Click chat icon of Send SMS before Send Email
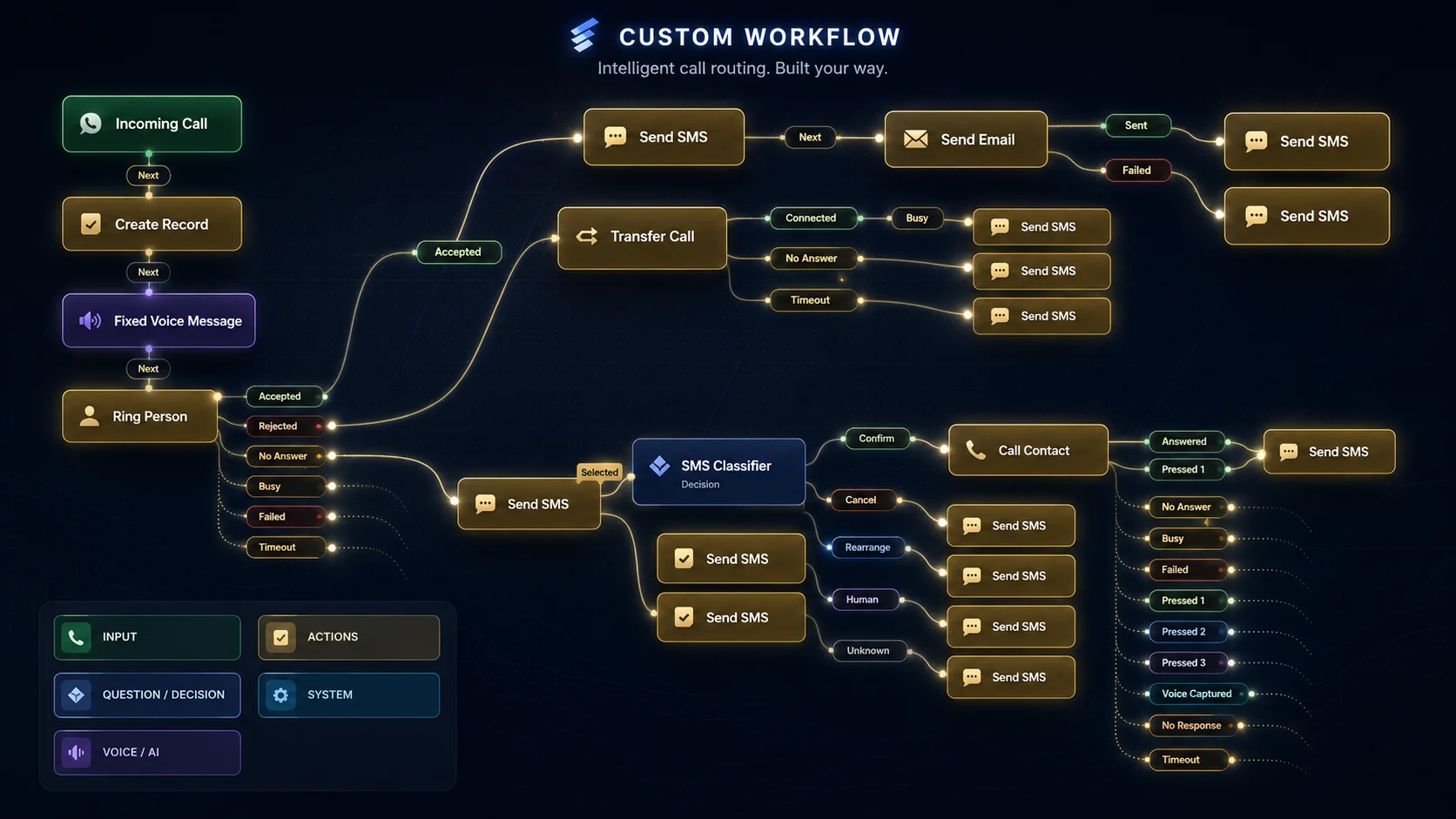 tap(615, 137)
